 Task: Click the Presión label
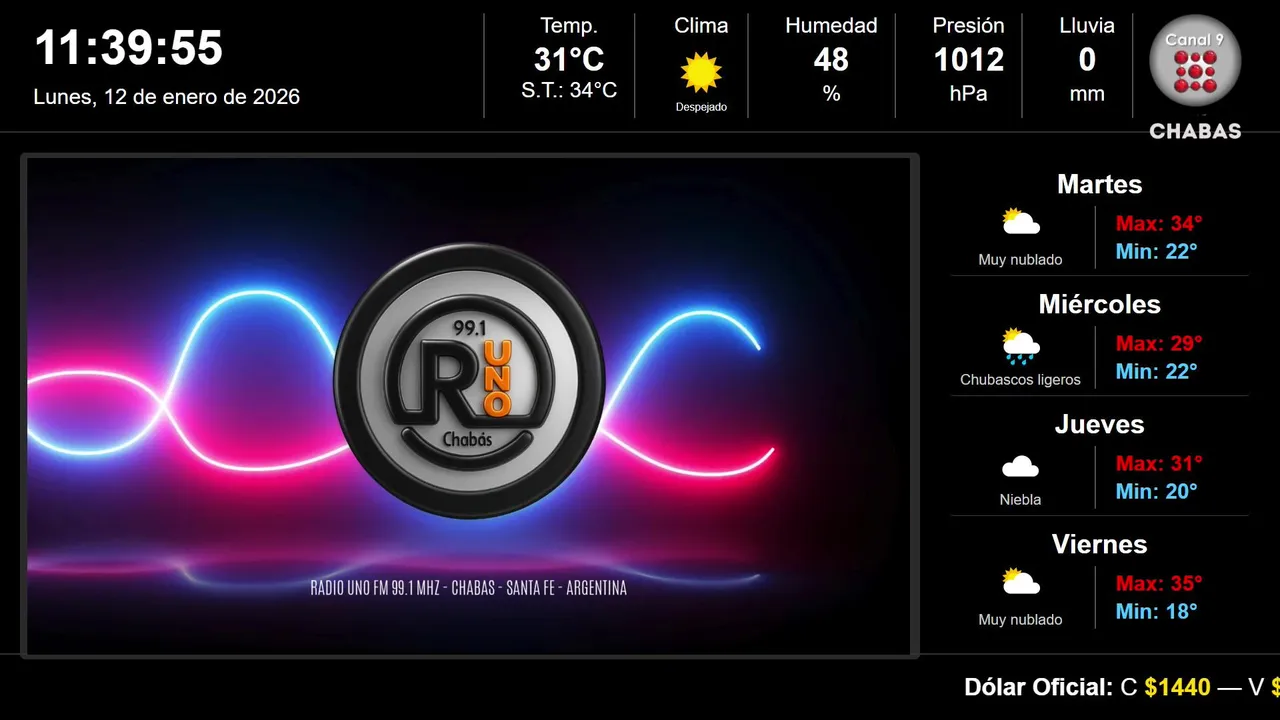[968, 26]
